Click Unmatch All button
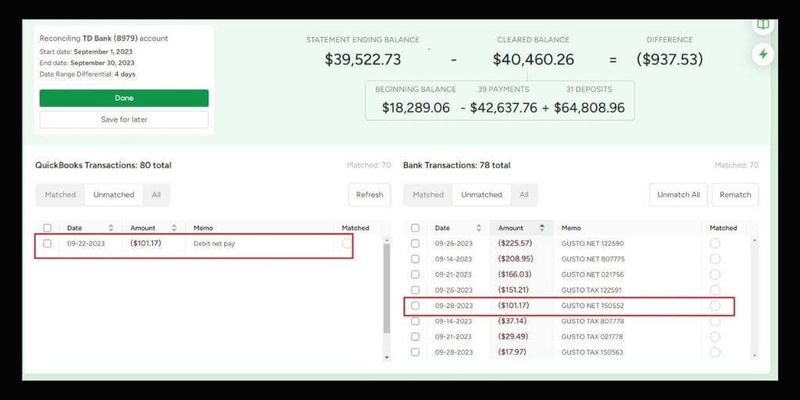 point(678,195)
